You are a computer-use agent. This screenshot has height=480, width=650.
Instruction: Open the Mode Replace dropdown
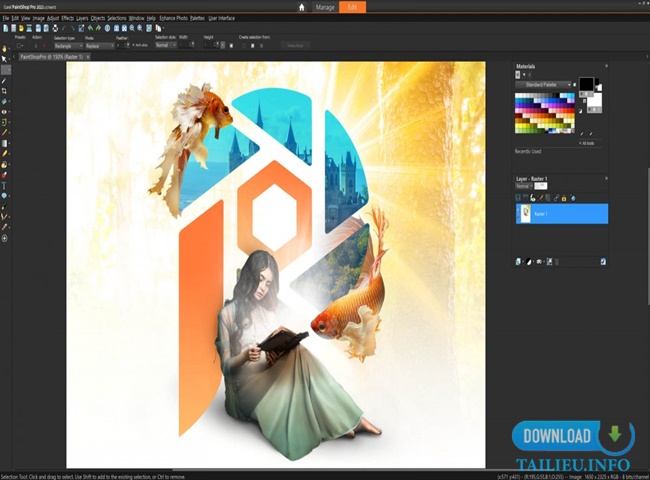pyautogui.click(x=99, y=46)
